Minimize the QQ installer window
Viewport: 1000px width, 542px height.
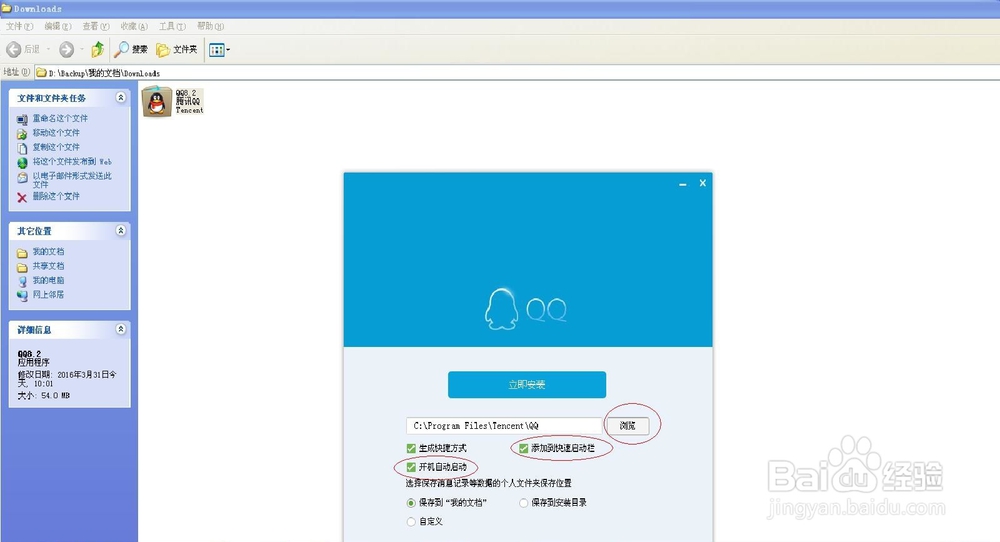pos(682,184)
